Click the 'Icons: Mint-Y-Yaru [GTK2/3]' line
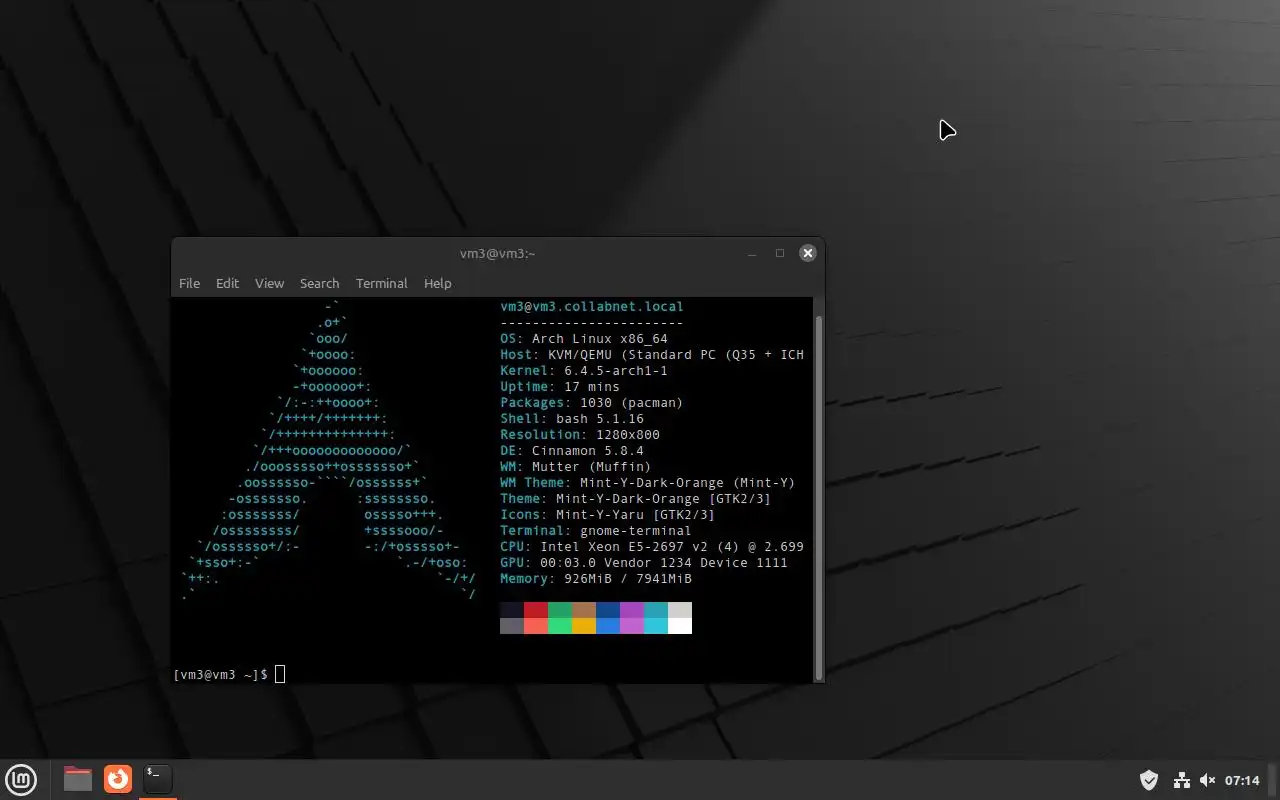The image size is (1280, 800). click(608, 515)
